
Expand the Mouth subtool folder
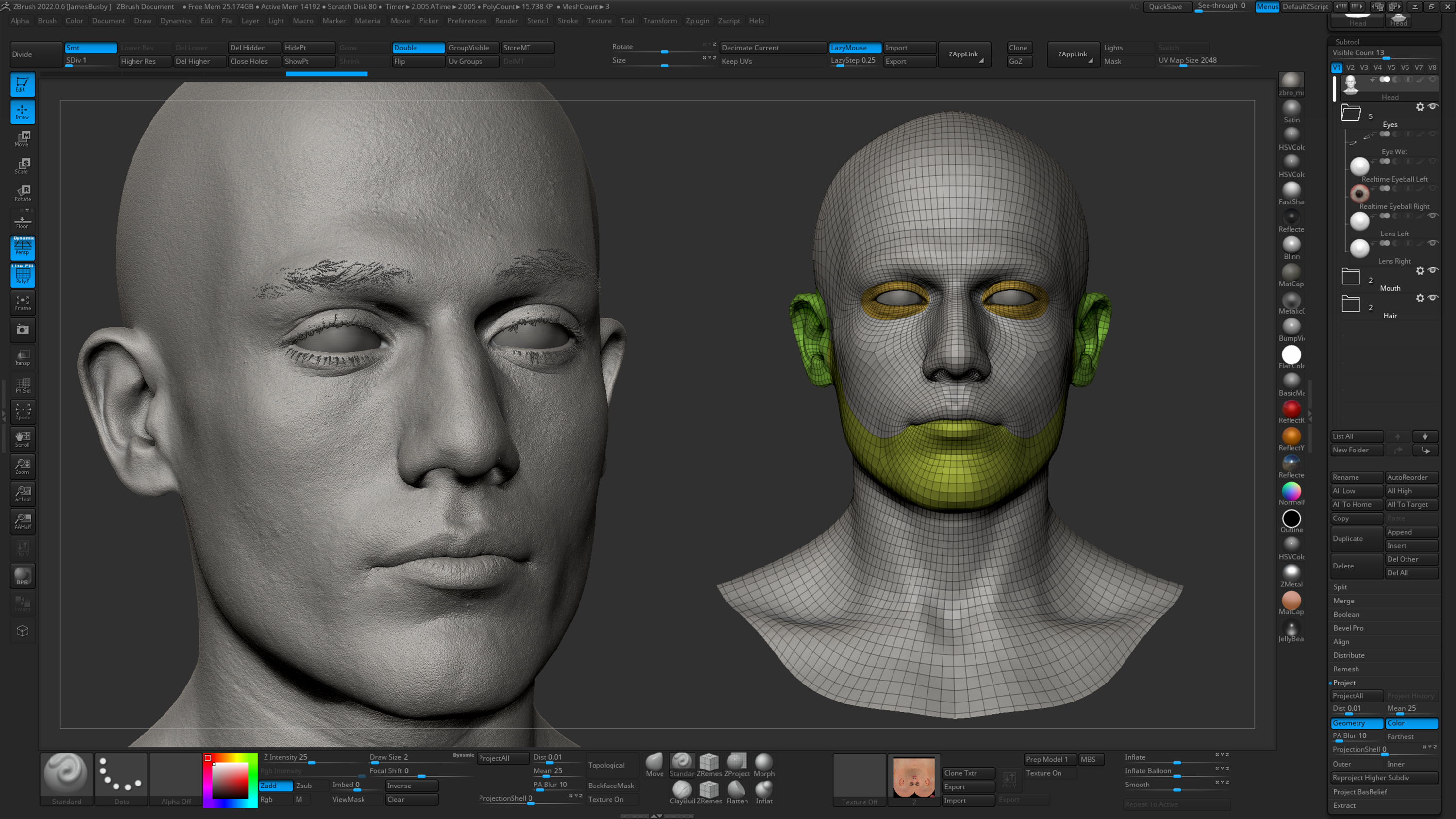click(1350, 276)
